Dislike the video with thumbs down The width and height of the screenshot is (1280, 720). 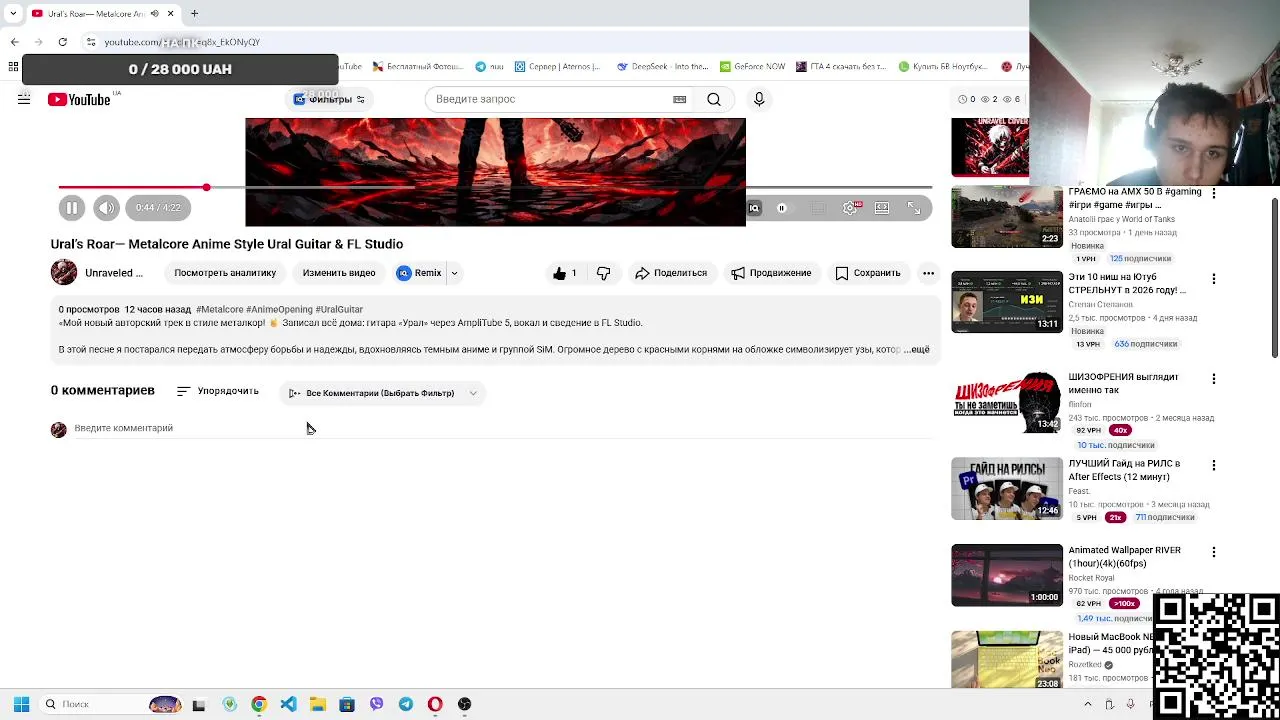pyautogui.click(x=604, y=273)
